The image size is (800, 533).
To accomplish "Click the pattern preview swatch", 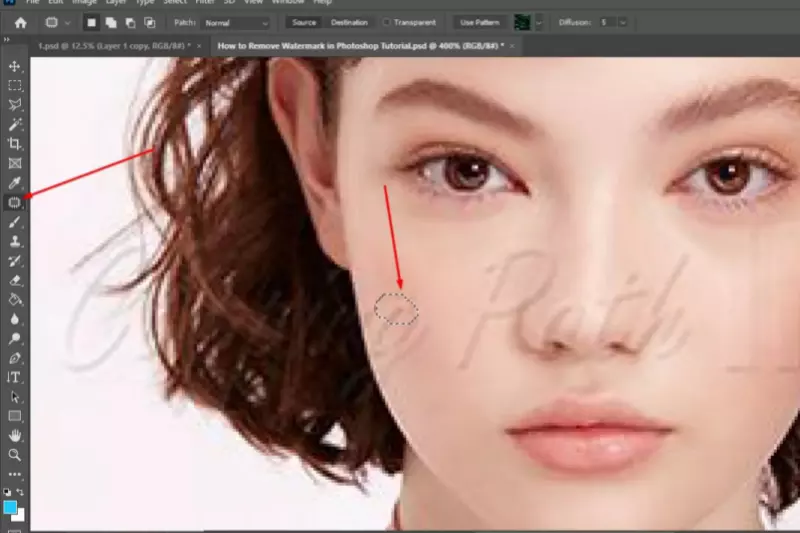I will tap(522, 22).
